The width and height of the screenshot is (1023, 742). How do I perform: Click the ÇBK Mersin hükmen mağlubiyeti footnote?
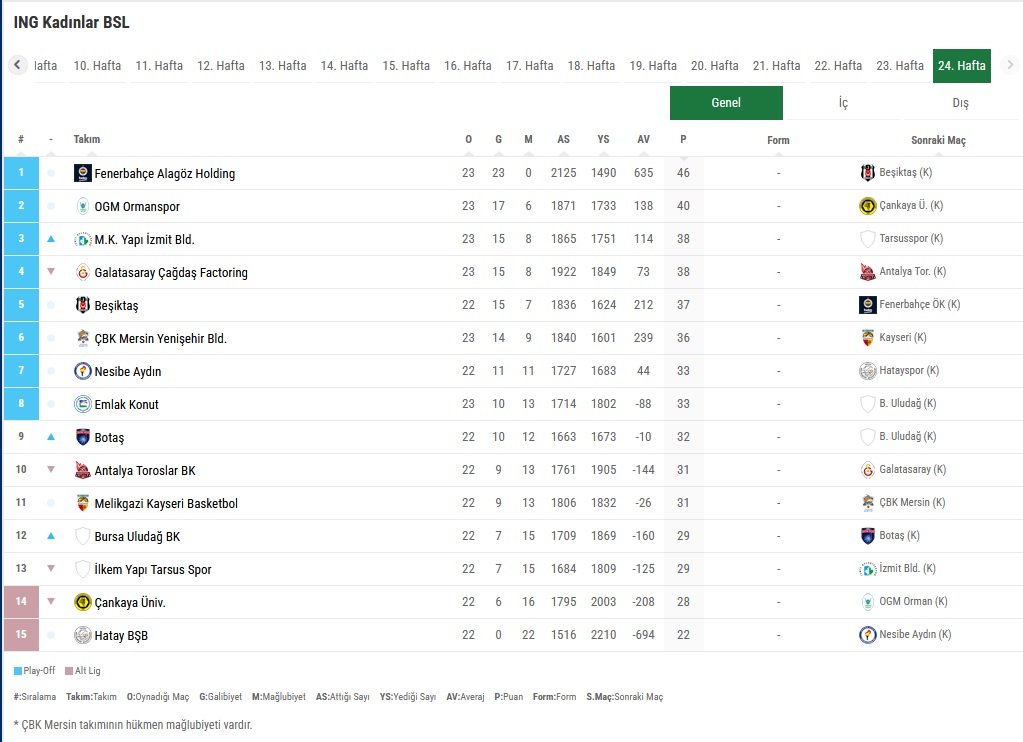click(132, 725)
